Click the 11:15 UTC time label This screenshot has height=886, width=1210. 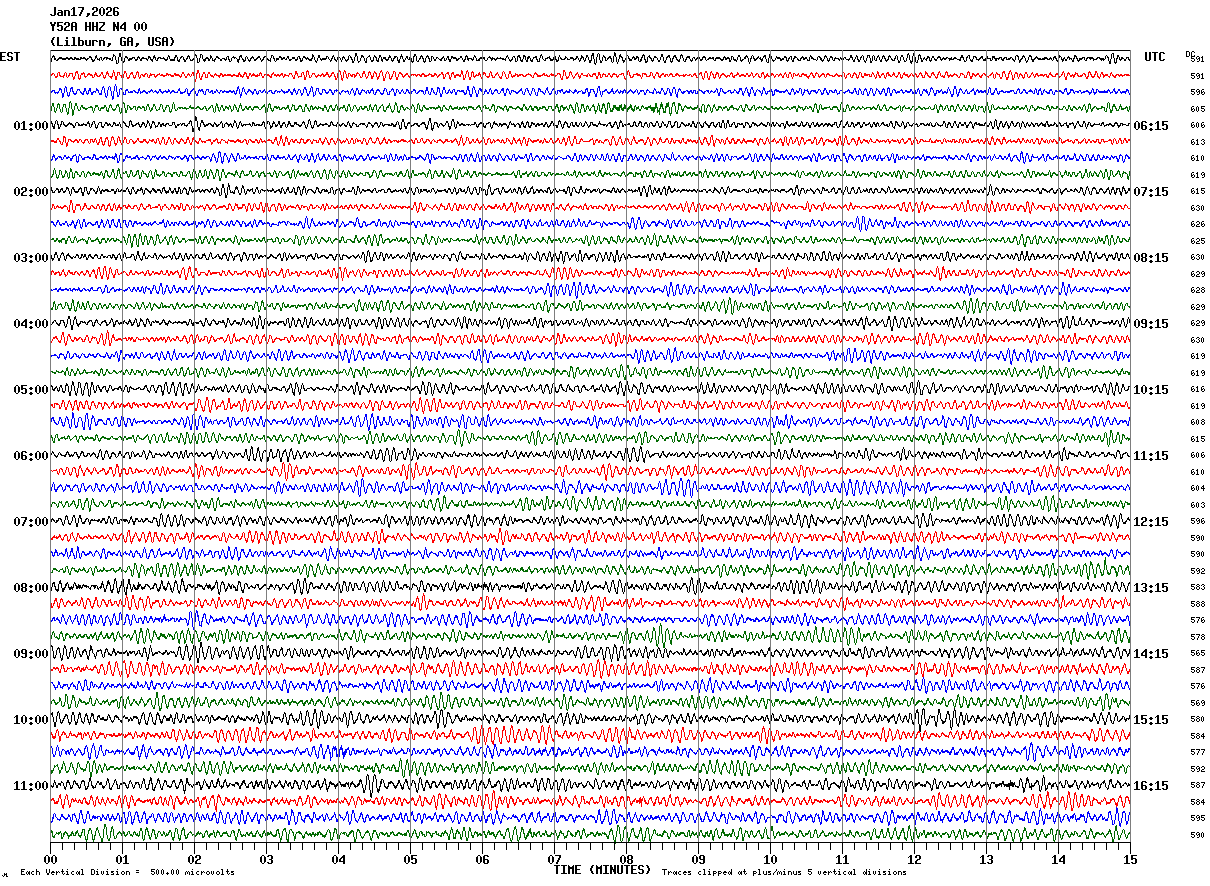coord(1151,456)
